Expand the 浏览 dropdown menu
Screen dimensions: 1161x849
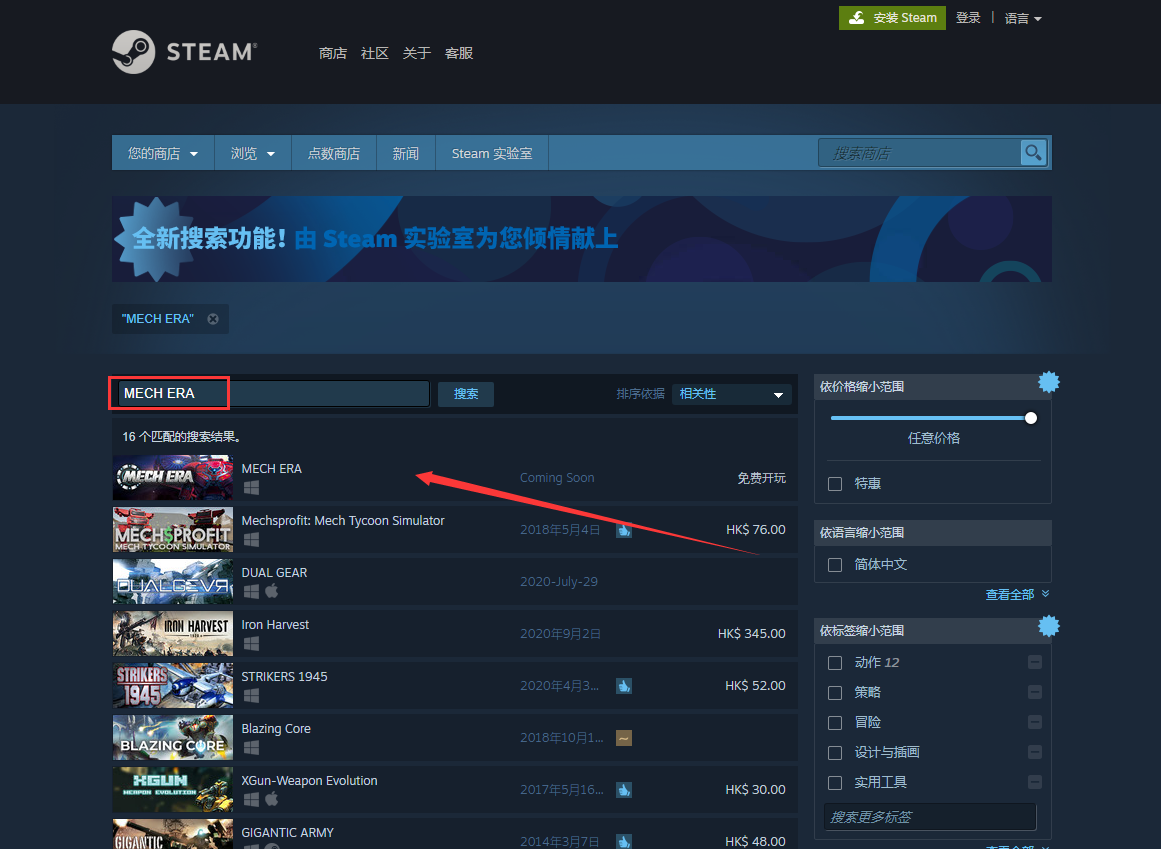252,153
